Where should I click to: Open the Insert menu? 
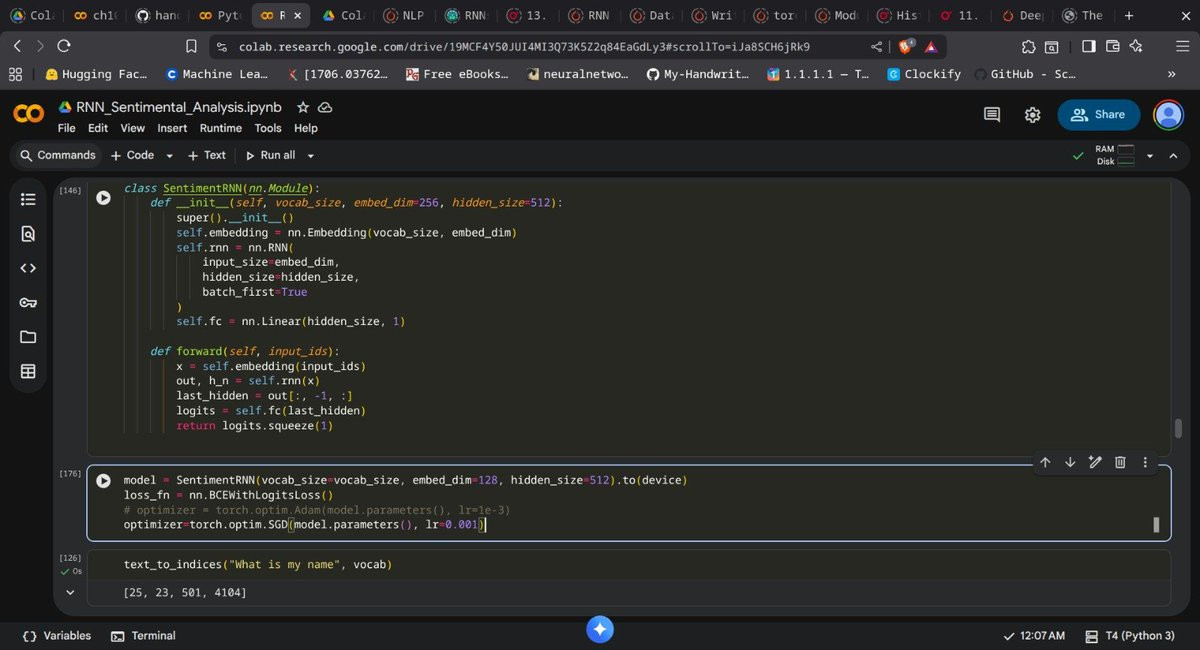(172, 128)
